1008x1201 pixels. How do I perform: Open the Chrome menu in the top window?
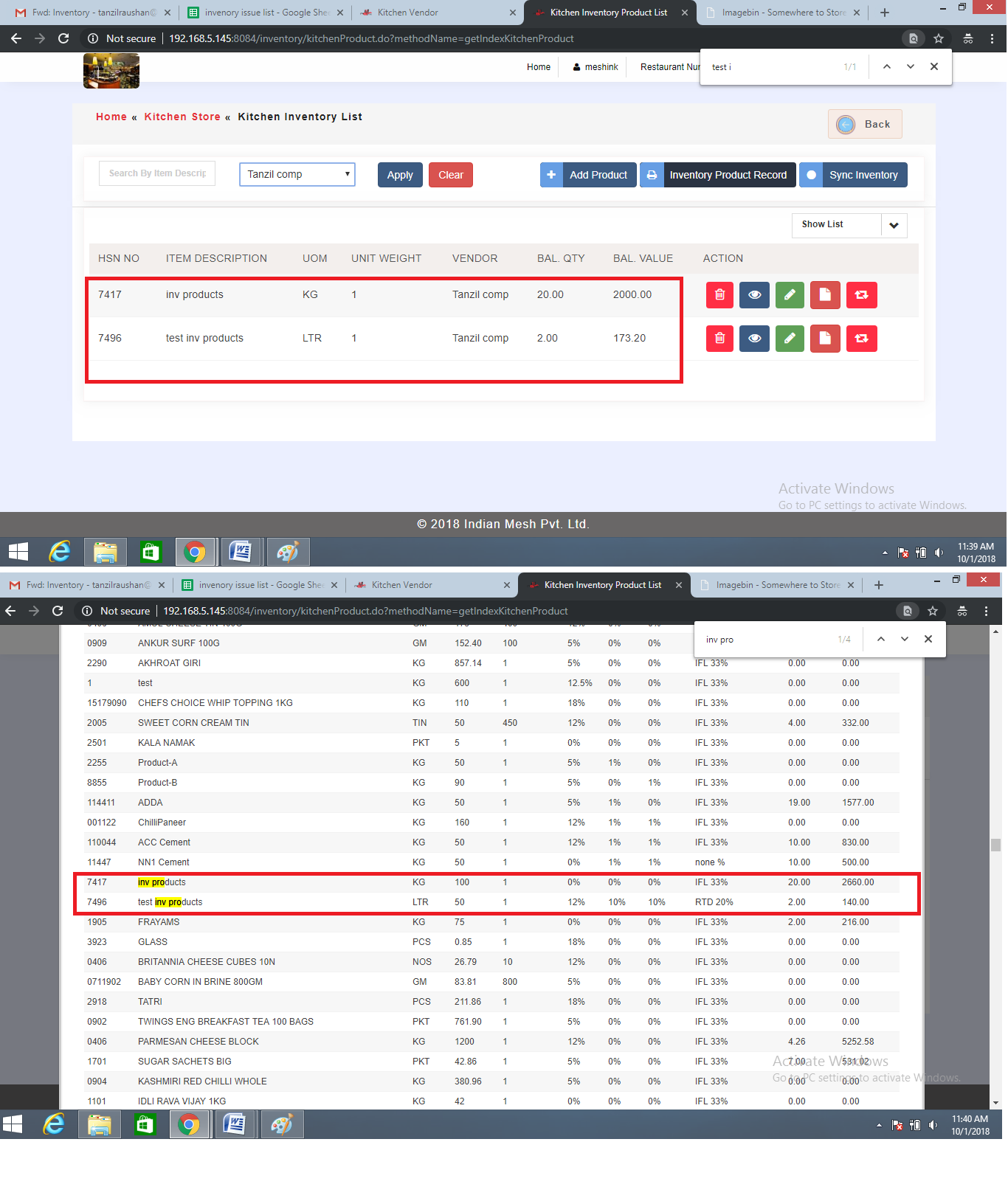[x=992, y=38]
